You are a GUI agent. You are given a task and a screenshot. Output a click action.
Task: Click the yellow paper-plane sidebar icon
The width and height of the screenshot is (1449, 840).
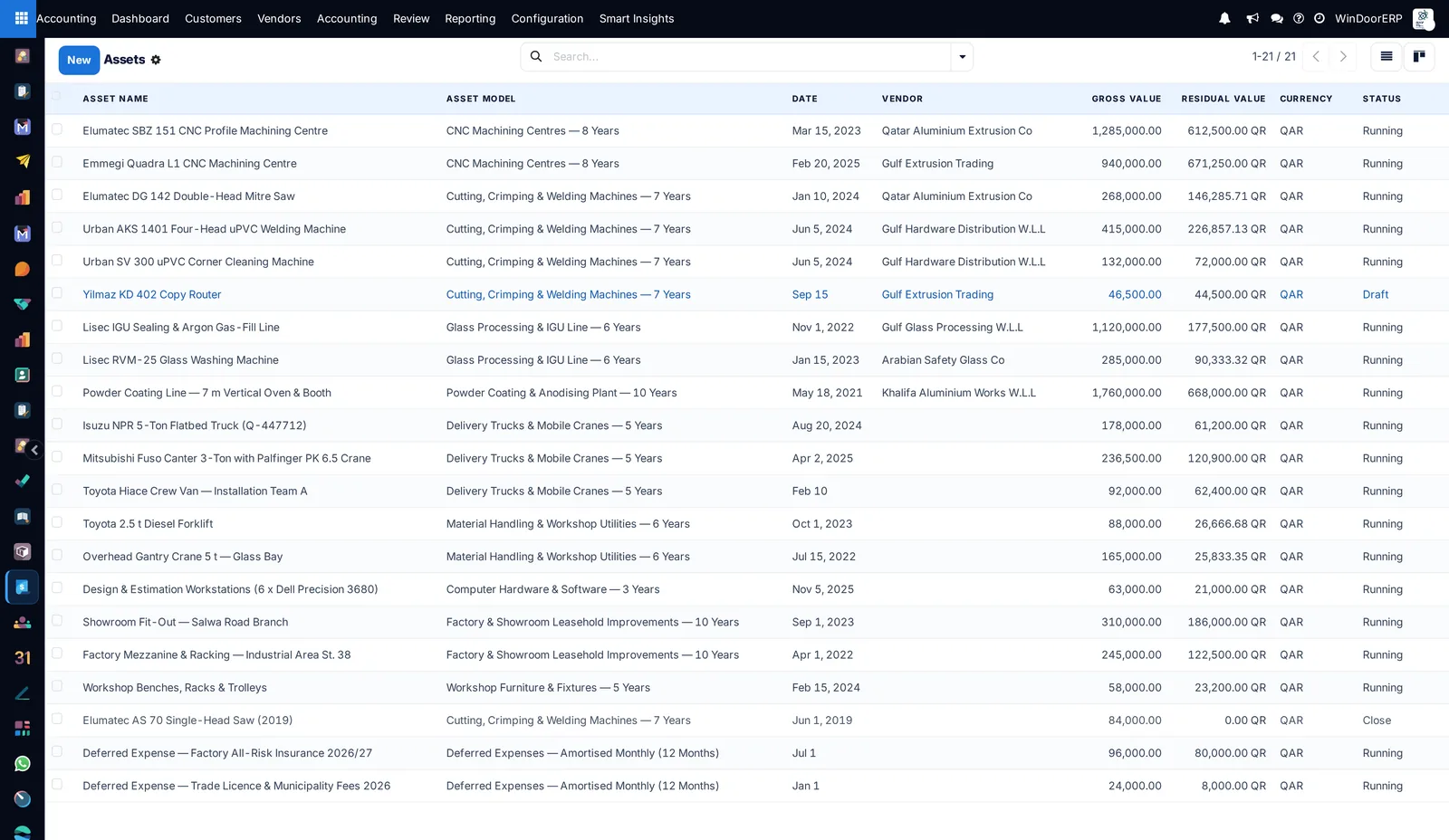click(x=23, y=162)
